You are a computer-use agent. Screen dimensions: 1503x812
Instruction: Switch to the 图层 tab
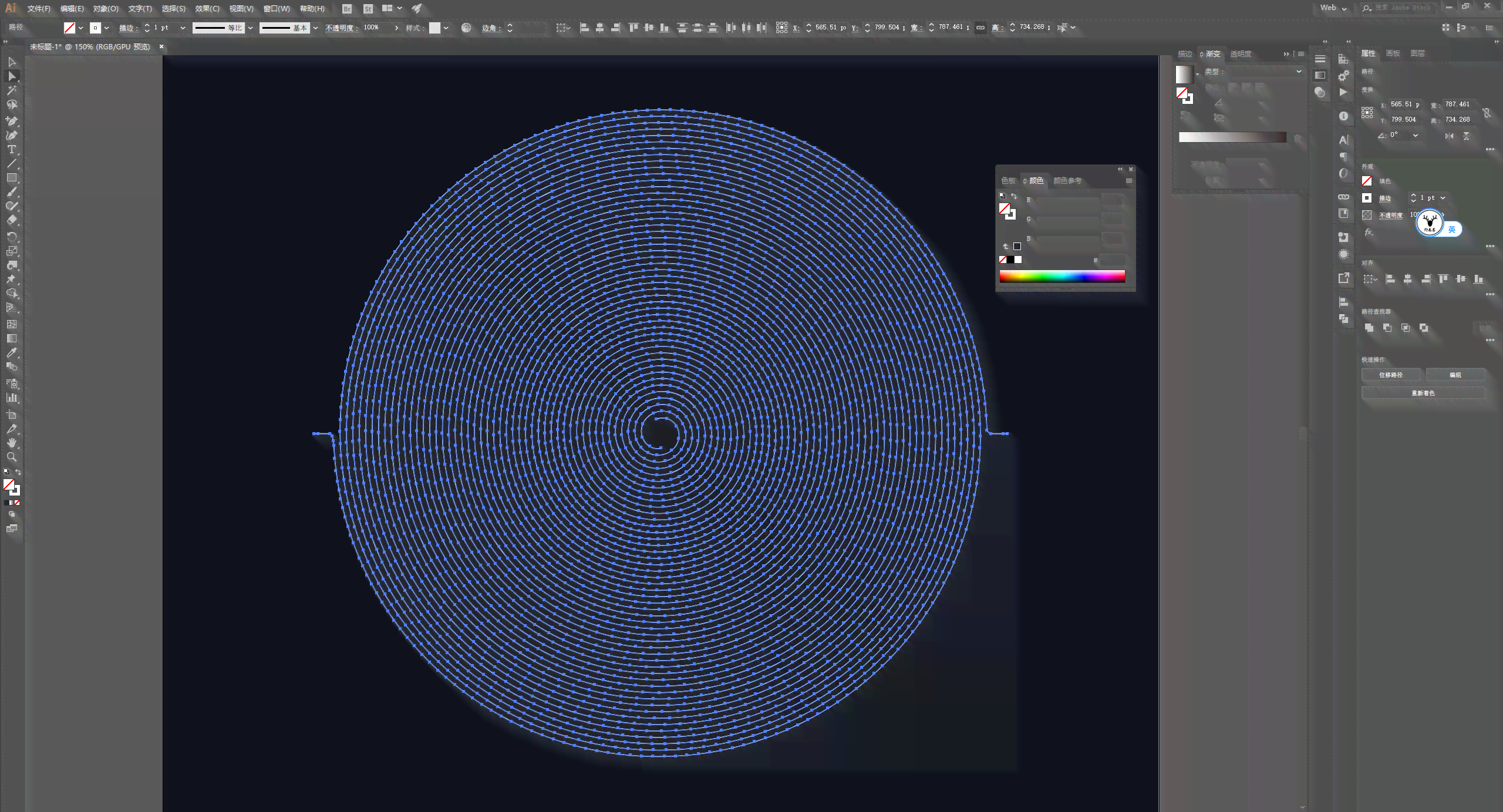(1417, 53)
